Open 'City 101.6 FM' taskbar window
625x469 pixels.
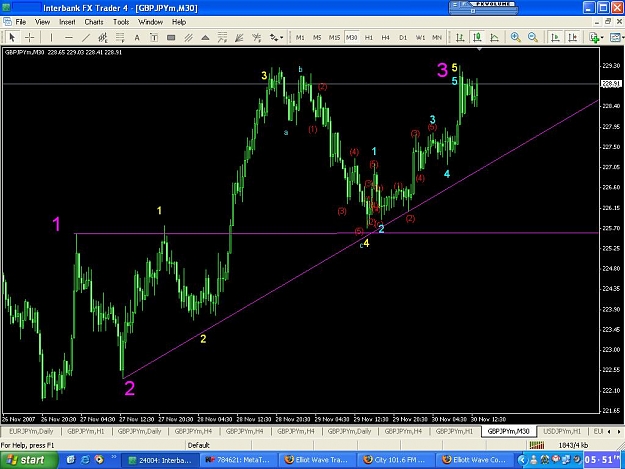pos(396,460)
